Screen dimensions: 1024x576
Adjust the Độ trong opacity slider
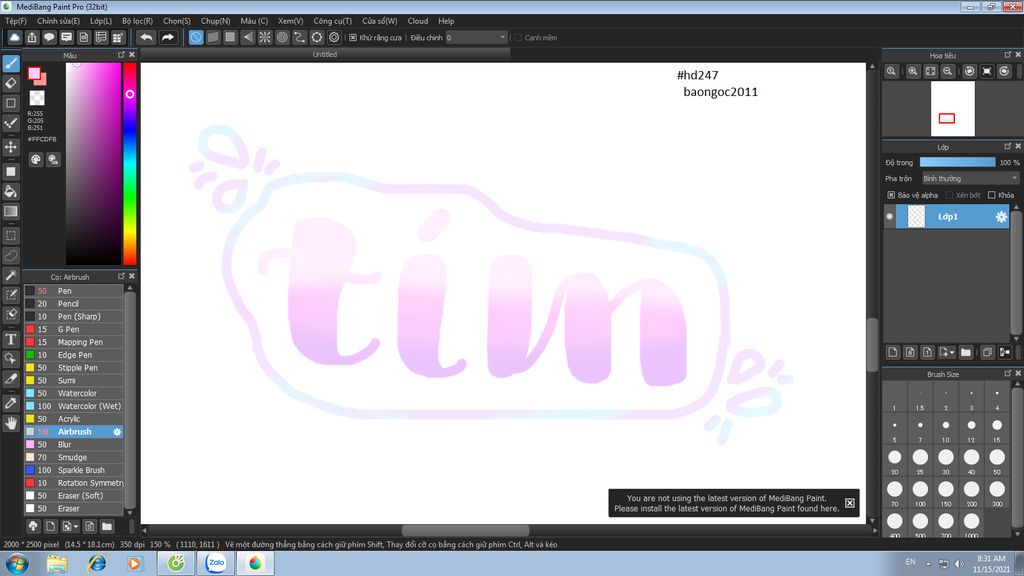(x=957, y=162)
